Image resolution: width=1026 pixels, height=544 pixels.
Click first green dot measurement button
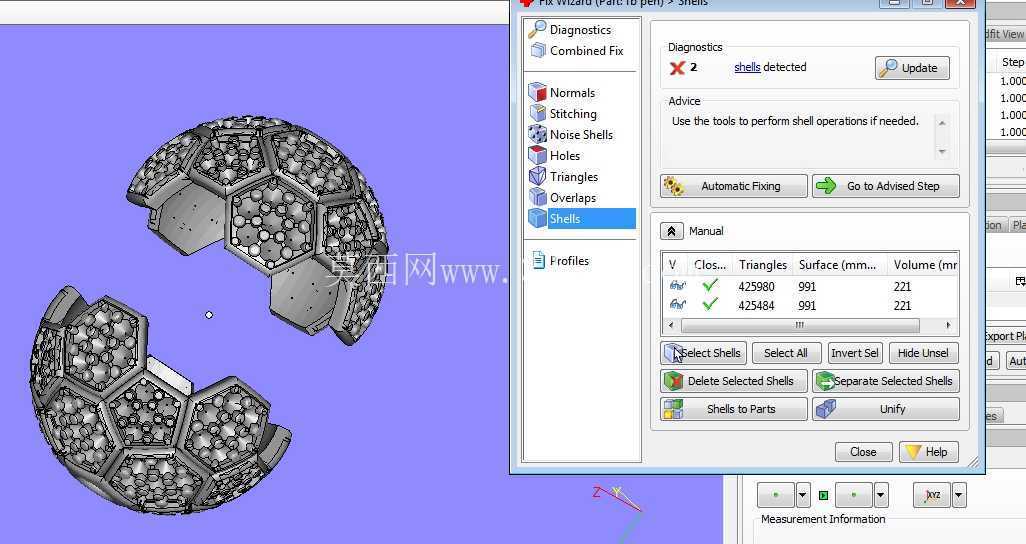point(776,495)
